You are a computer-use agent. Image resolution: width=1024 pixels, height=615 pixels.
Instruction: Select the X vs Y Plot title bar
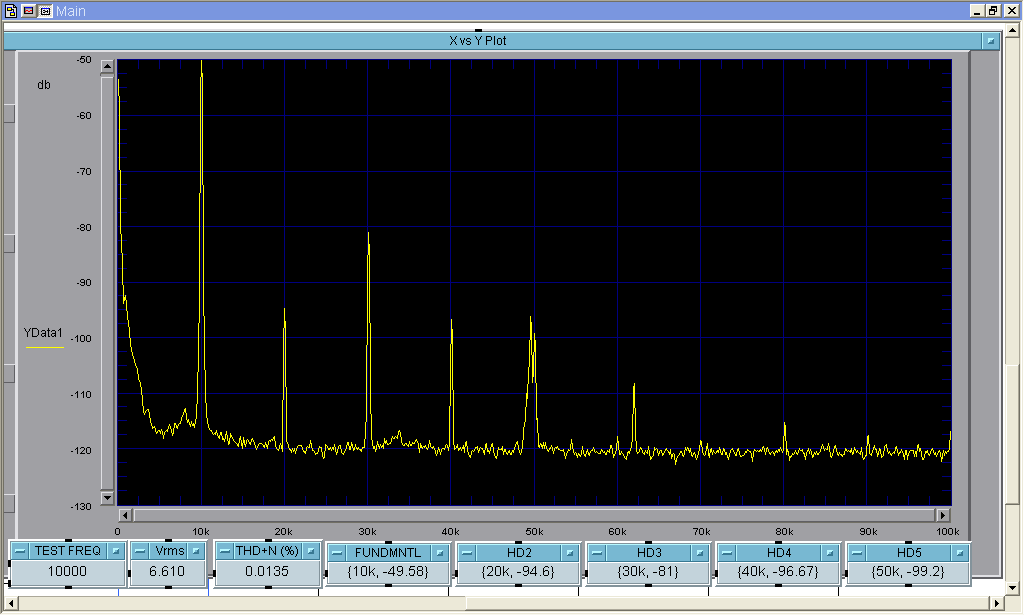pyautogui.click(x=493, y=40)
